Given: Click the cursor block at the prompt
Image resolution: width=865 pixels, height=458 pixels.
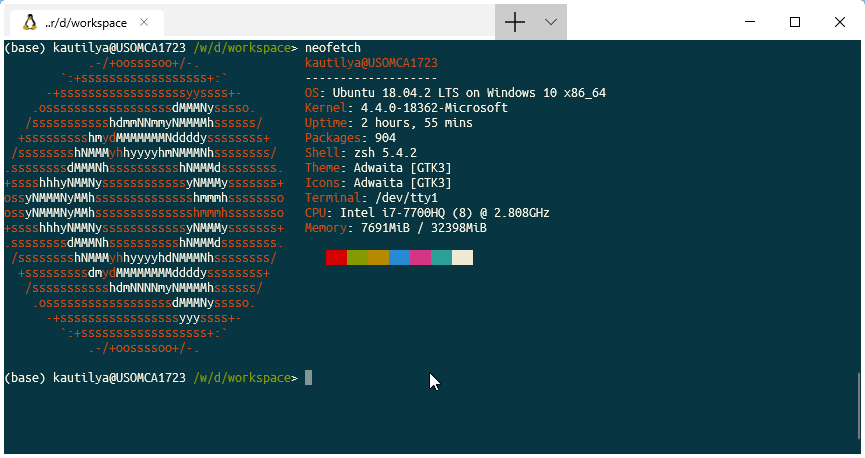Looking at the screenshot, I should click(308, 377).
